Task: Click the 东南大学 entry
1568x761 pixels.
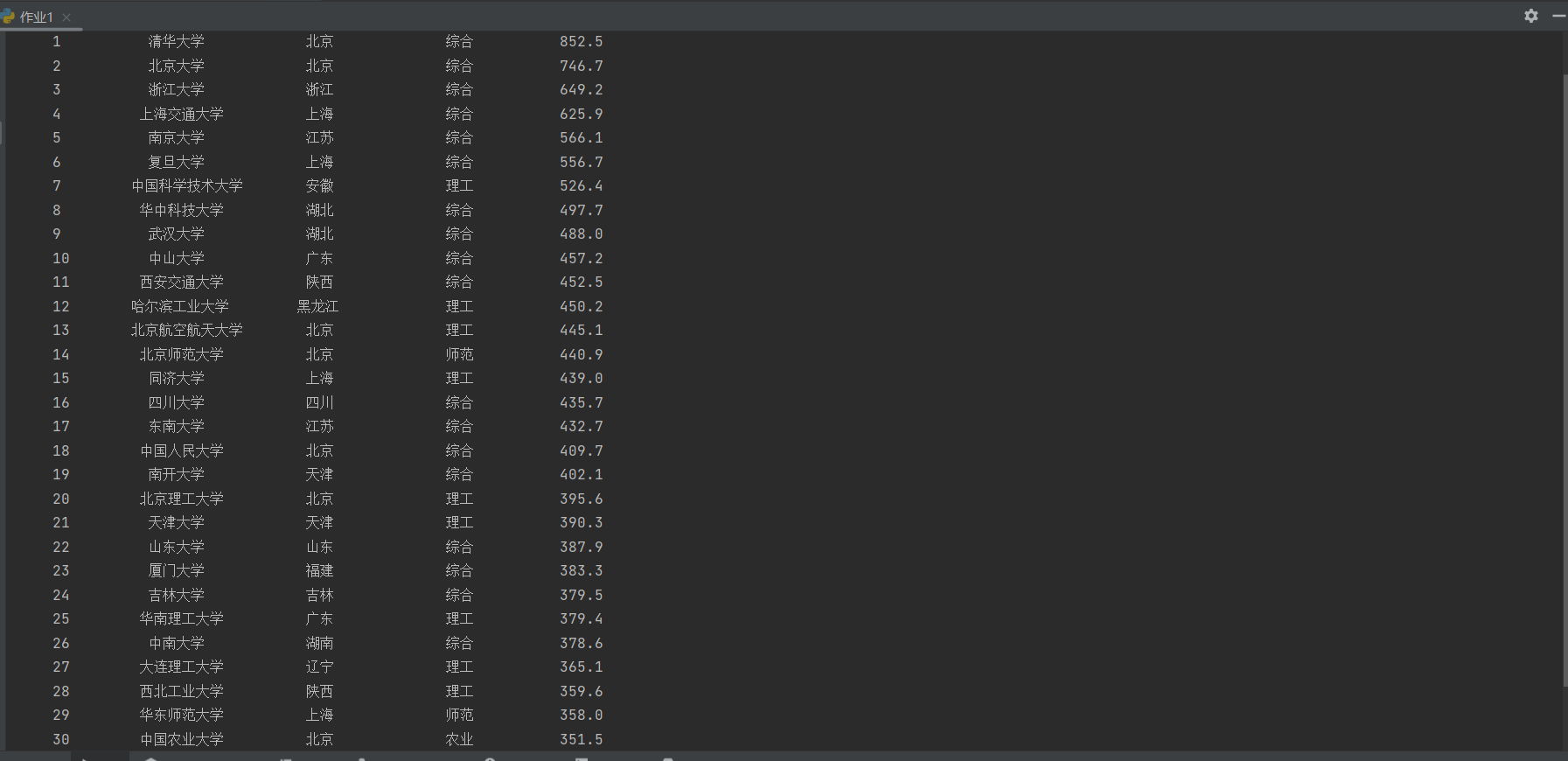Action: click(176, 426)
